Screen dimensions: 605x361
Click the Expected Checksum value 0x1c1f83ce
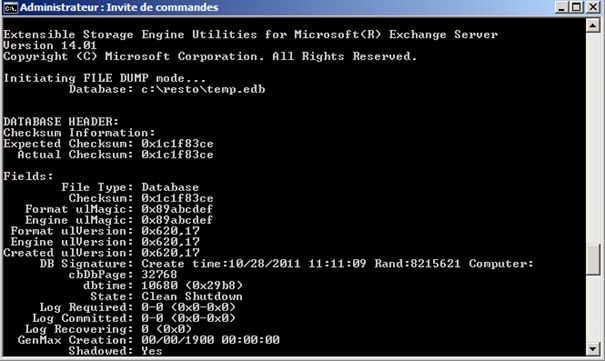tap(177, 144)
